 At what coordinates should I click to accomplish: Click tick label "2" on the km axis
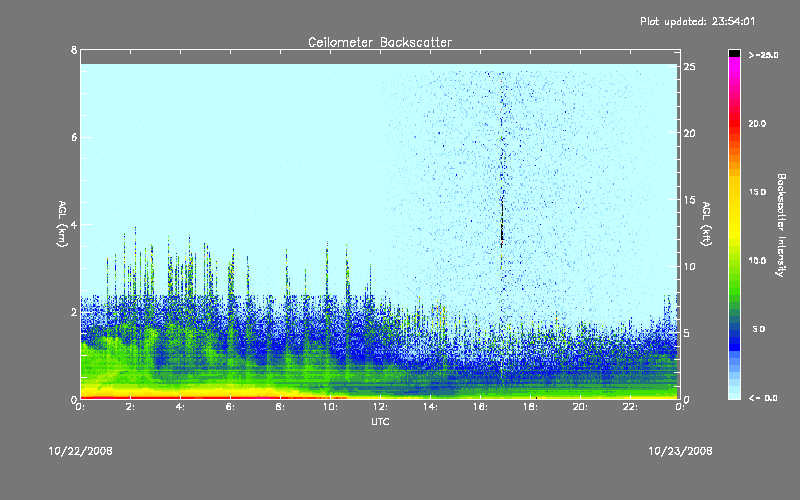click(x=74, y=312)
